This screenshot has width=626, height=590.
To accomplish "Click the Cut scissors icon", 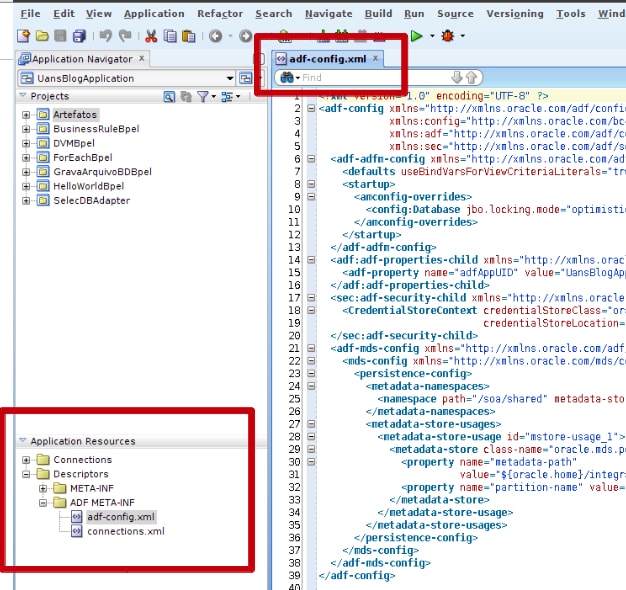I will click(151, 36).
